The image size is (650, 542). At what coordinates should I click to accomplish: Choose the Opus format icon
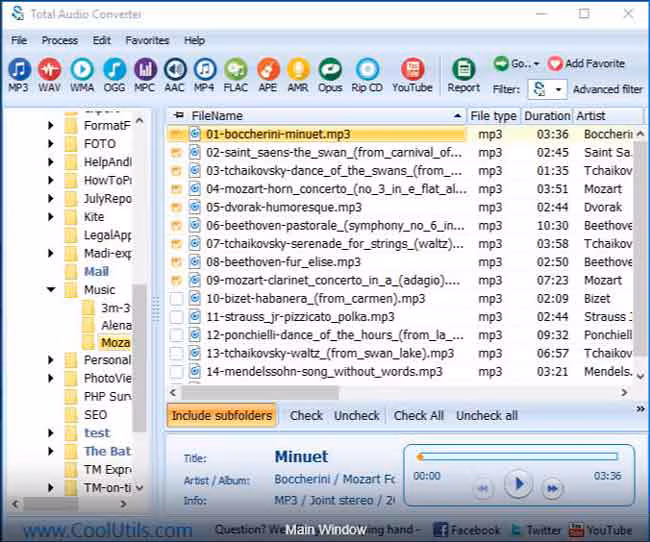(330, 69)
